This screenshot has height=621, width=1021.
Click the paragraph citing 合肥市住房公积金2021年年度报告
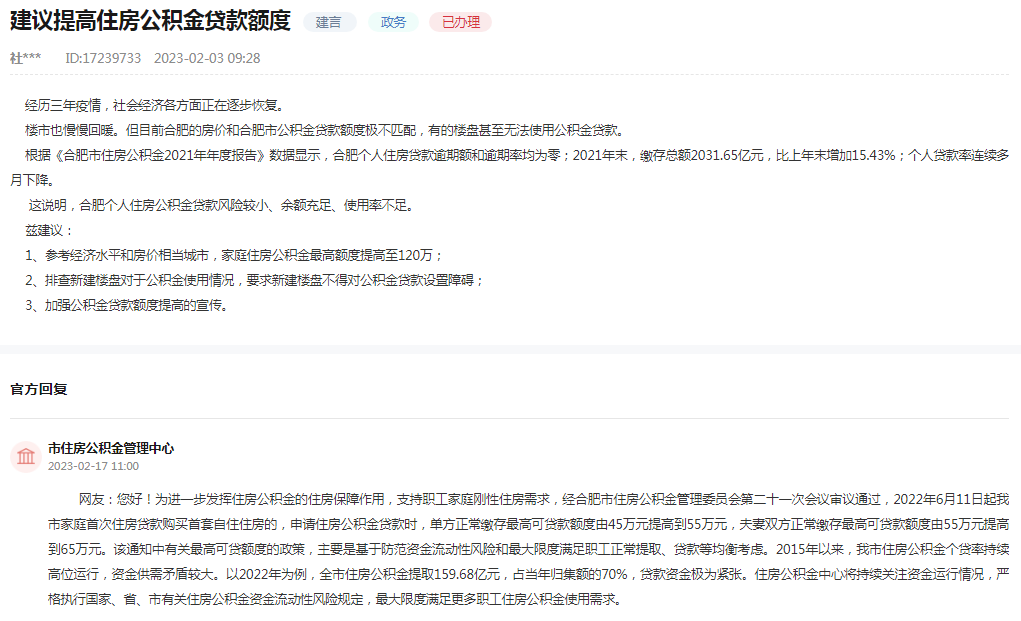click(509, 167)
